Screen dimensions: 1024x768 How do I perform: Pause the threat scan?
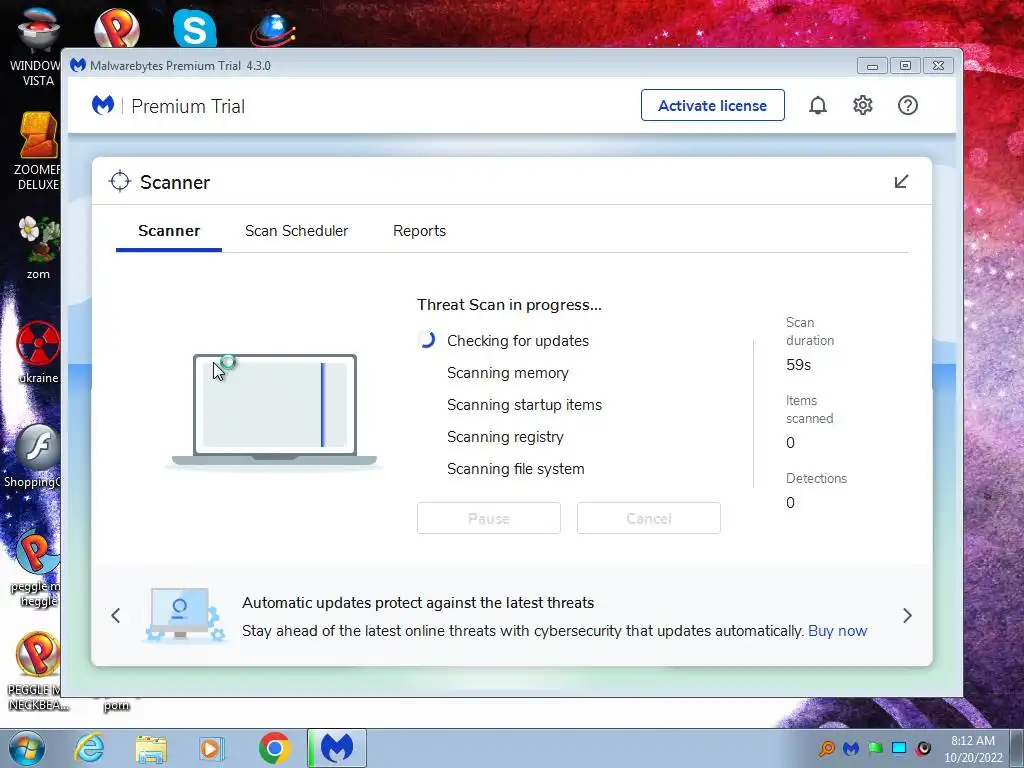click(488, 518)
